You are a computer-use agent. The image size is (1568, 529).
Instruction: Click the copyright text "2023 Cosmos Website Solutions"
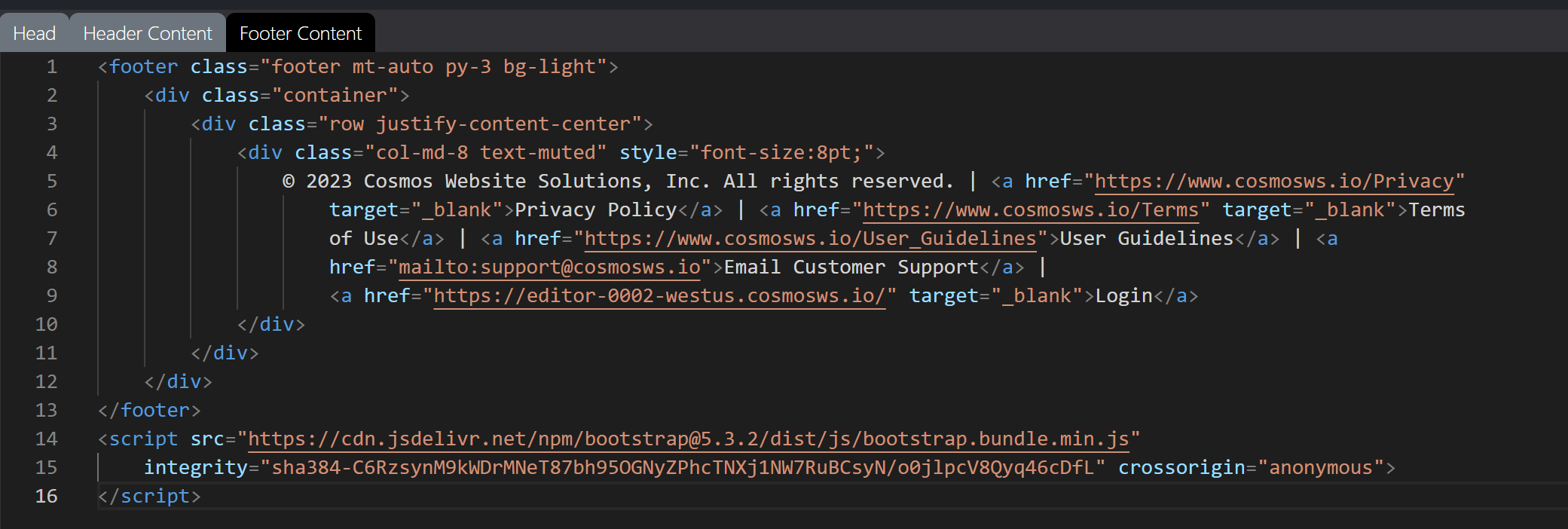[474, 181]
